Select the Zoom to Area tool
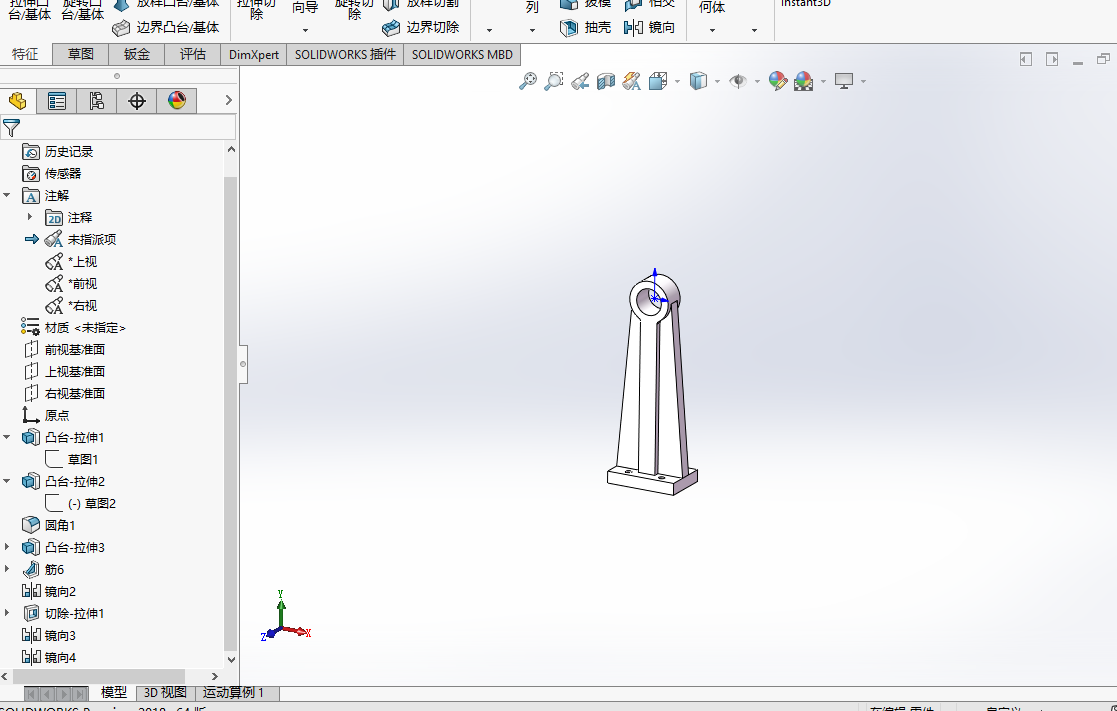The height and width of the screenshot is (711, 1117). point(554,82)
